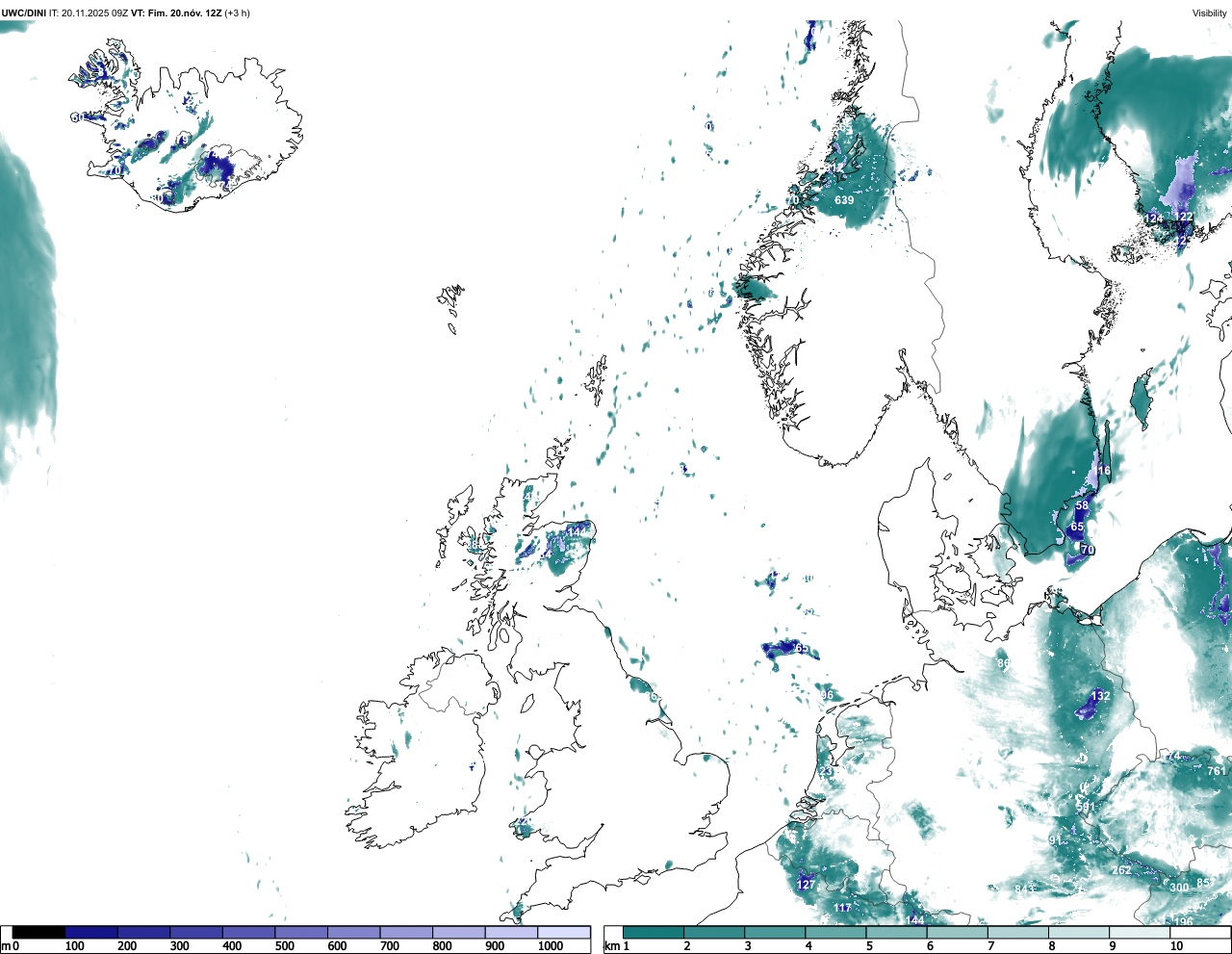This screenshot has width=1232, height=954.
Task: Click the 900–1000 m legend swatch
Action: [x=511, y=932]
